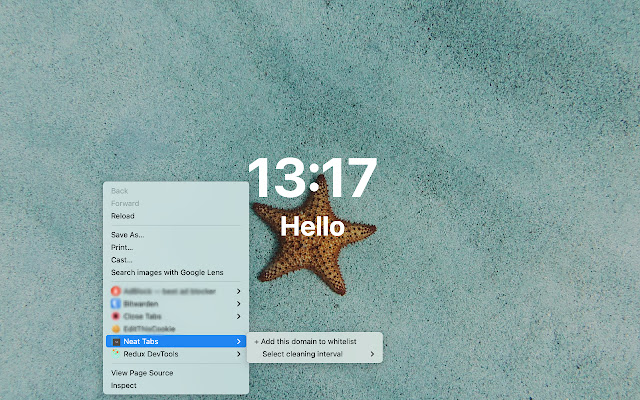Expand the Close Tabs submenu arrow
This screenshot has height=400, width=640.
[238, 316]
